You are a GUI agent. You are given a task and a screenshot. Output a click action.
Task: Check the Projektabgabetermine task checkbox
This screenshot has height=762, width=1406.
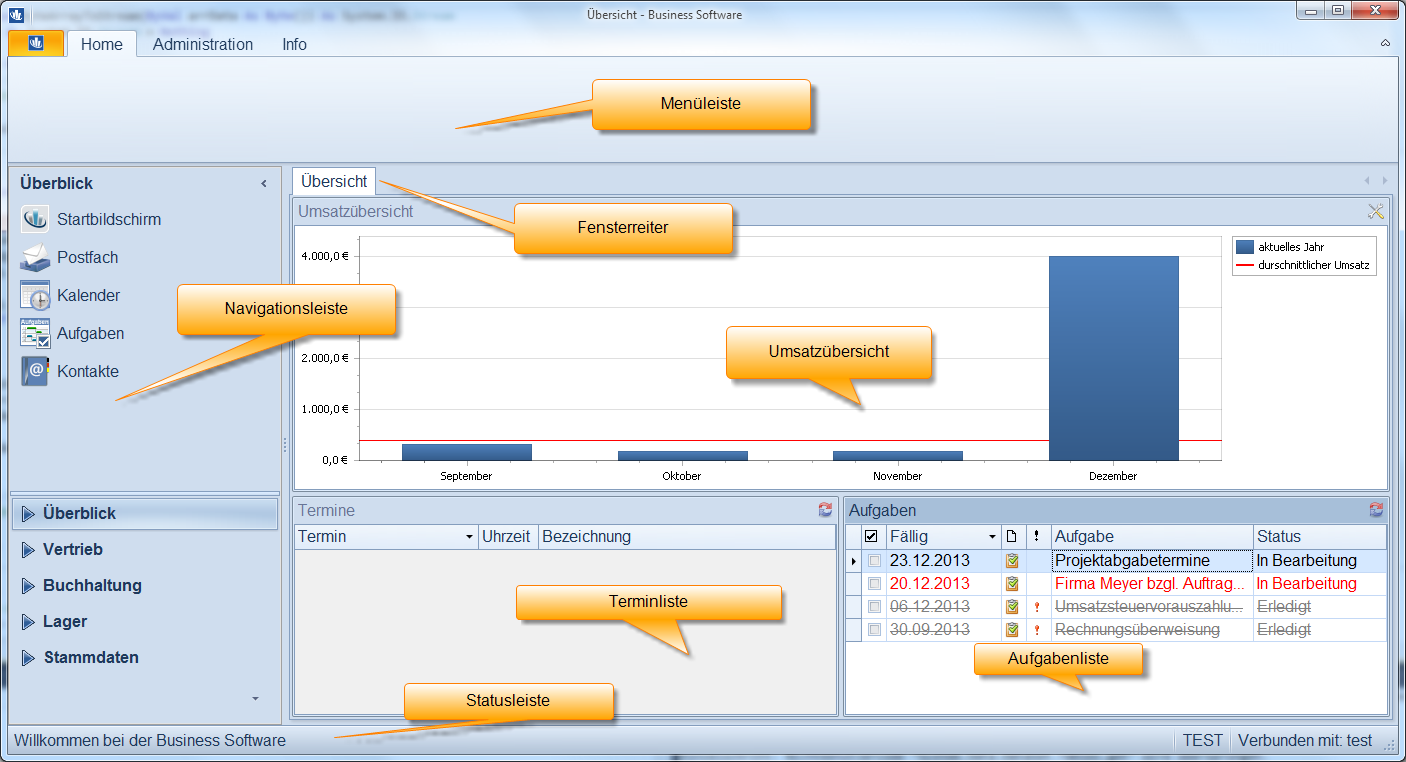[875, 561]
